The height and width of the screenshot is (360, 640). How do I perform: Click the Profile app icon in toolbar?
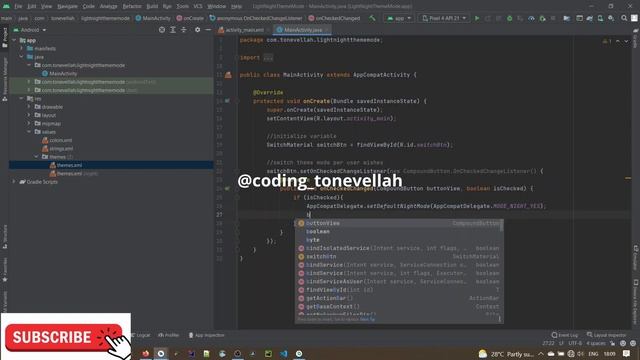point(531,18)
